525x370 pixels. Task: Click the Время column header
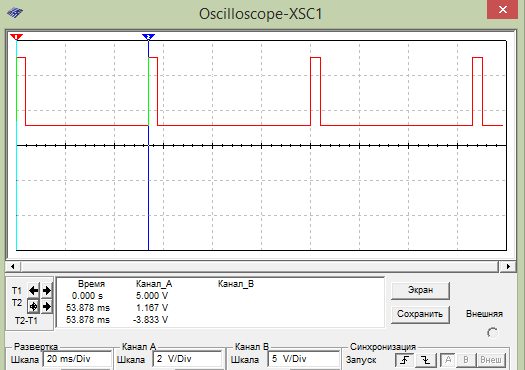click(x=91, y=284)
